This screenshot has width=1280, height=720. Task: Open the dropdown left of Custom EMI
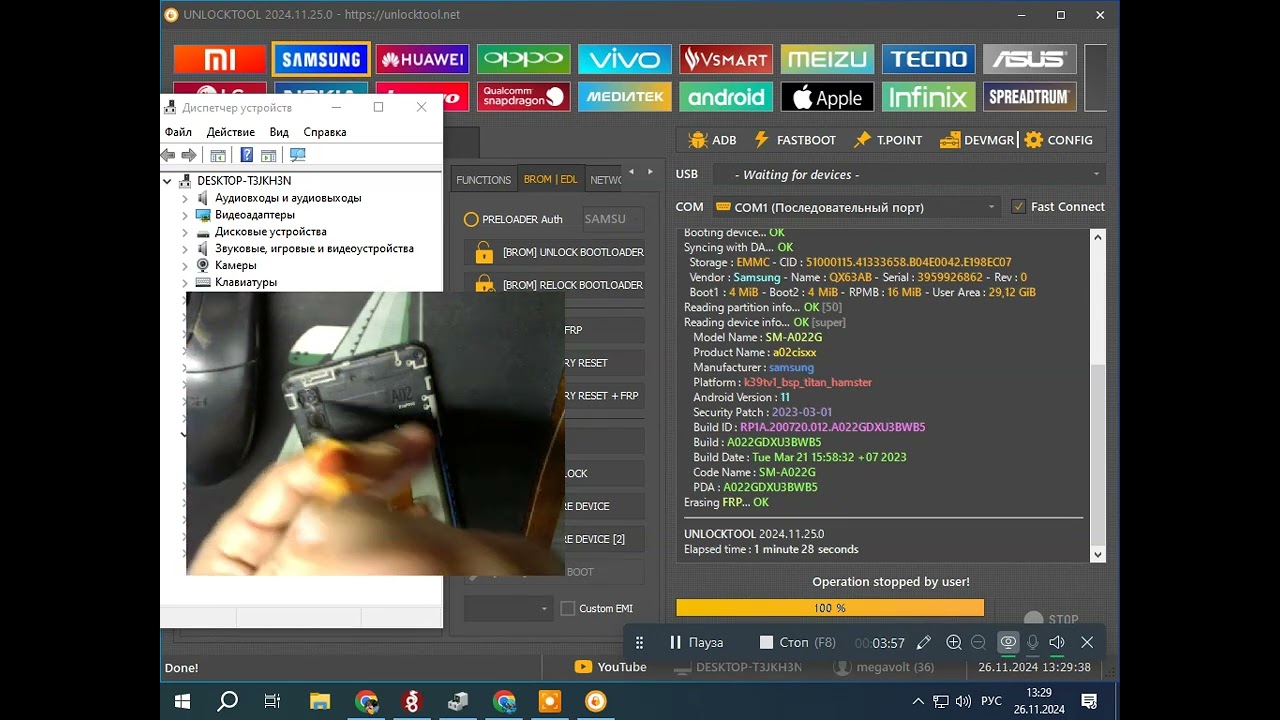(508, 608)
